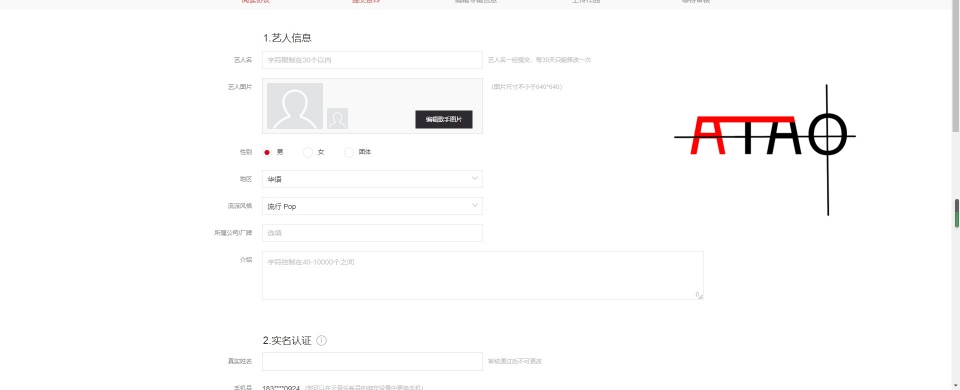Image resolution: width=960 pixels, height=390 pixels.
Task: Click the large artist avatar placeholder
Action: [294, 106]
